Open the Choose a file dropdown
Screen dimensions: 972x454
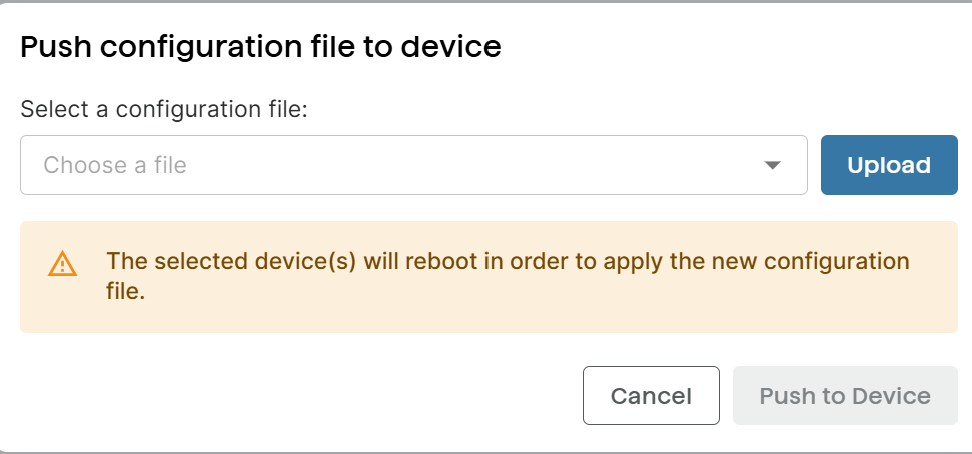413,165
